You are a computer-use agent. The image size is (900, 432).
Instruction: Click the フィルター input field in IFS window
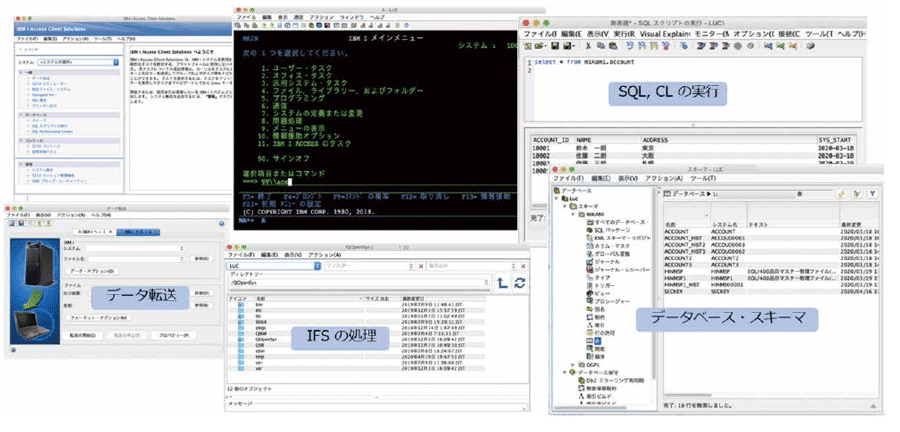pos(368,266)
